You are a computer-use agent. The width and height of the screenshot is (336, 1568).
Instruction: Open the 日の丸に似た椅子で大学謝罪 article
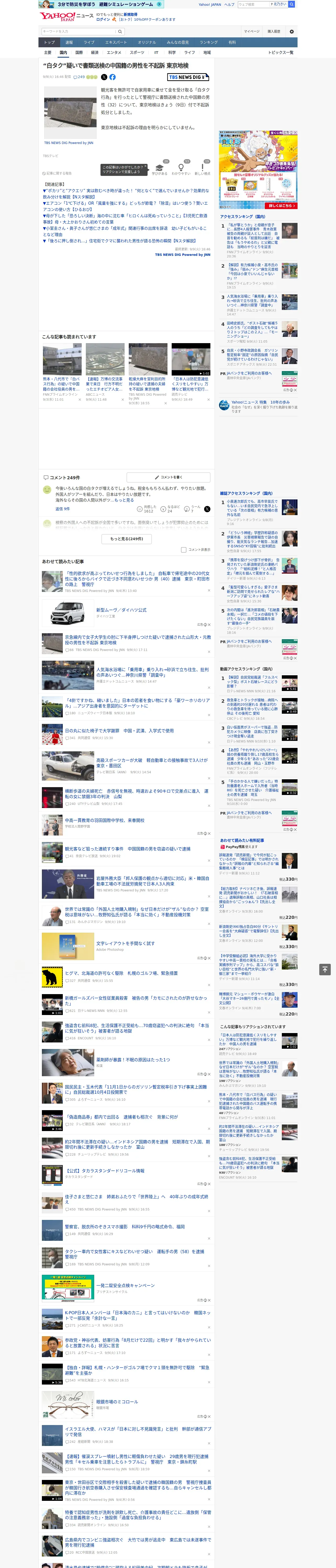point(120,731)
